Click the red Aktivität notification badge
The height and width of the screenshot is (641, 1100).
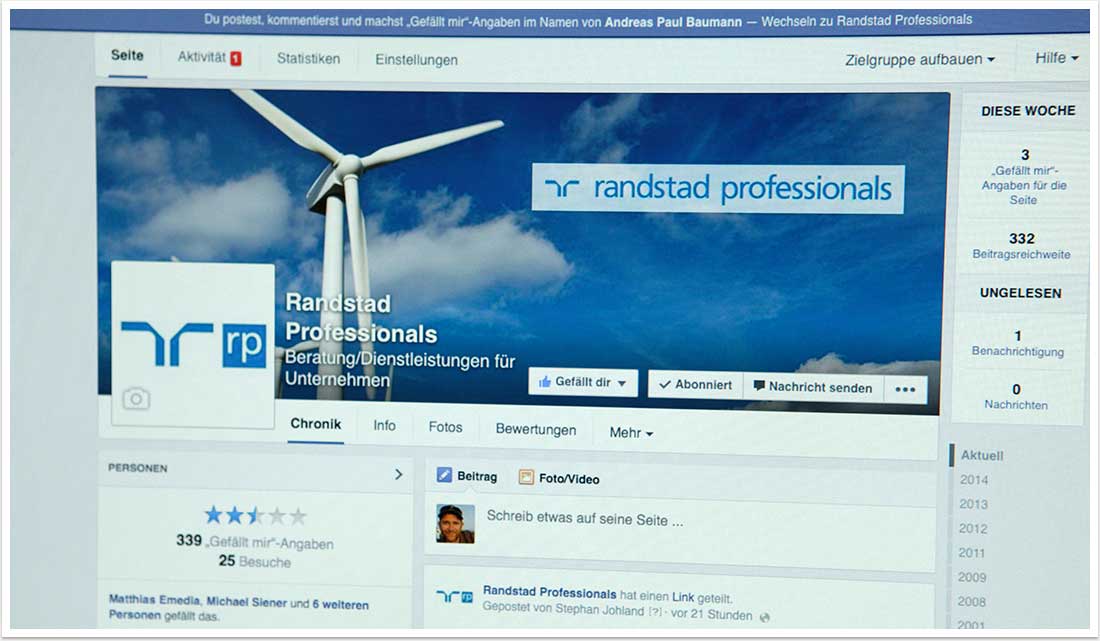pos(236,59)
